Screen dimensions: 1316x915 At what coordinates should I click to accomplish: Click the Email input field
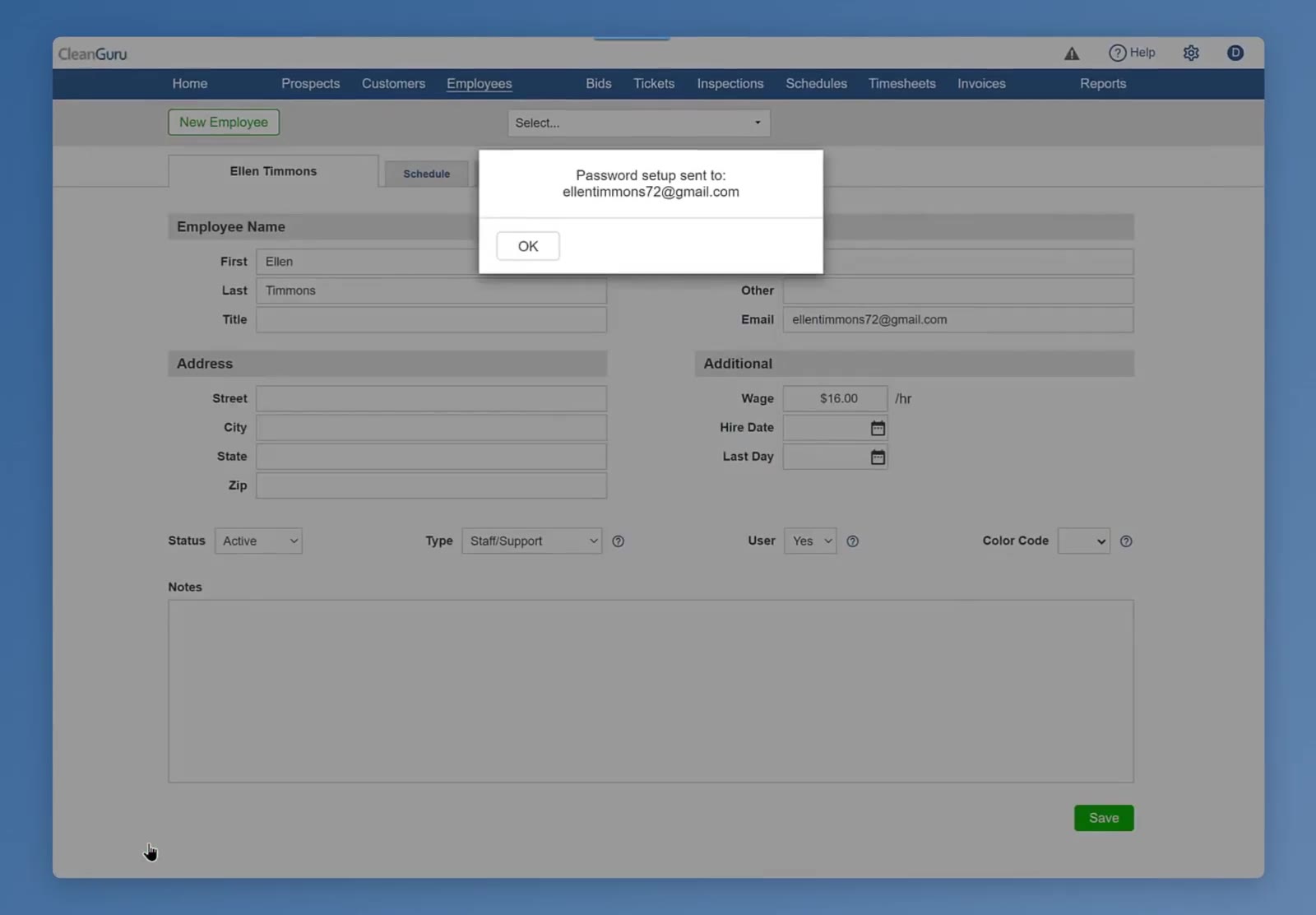pos(957,319)
